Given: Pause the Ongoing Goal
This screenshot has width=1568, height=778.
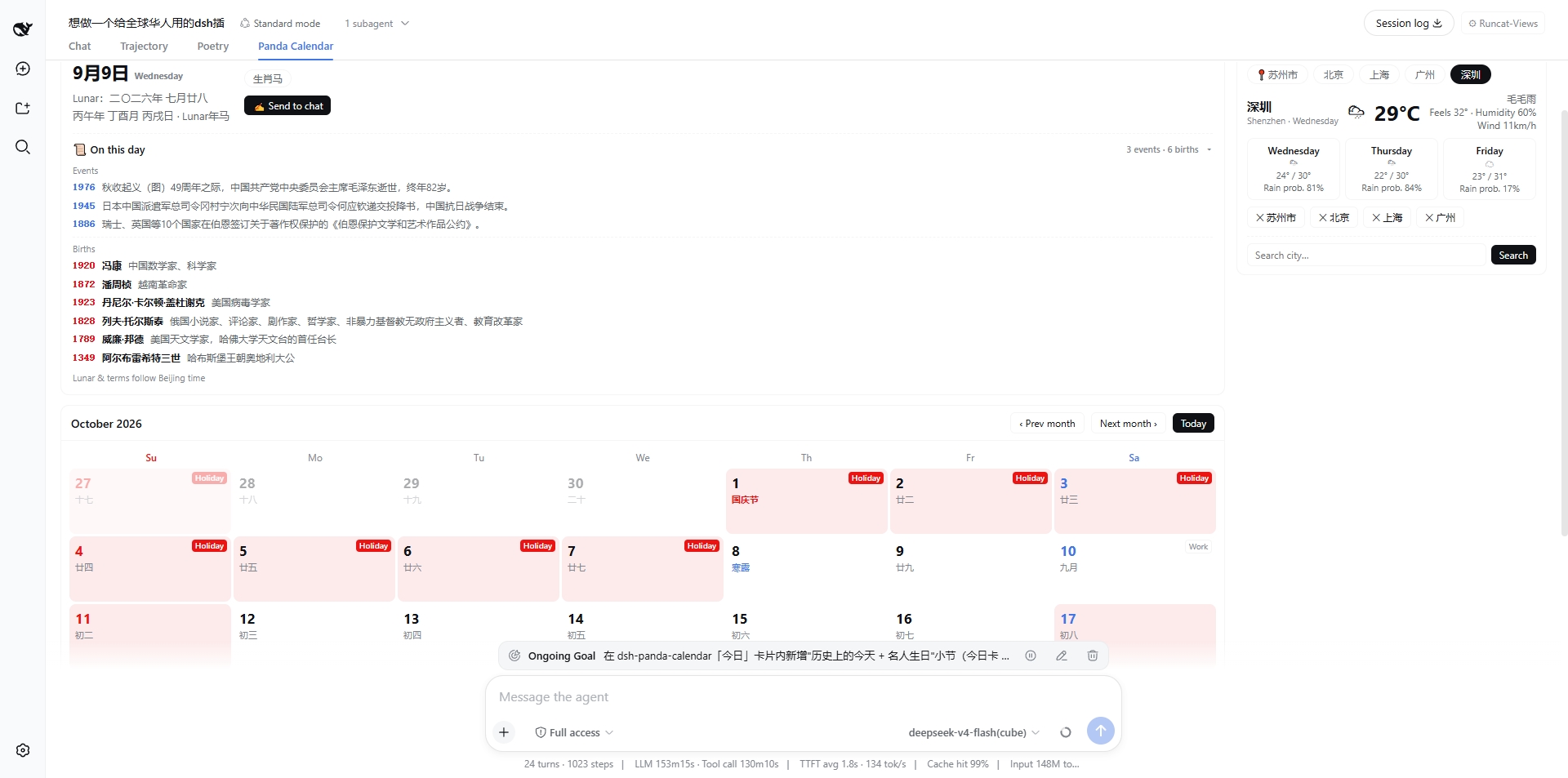Looking at the screenshot, I should pyautogui.click(x=1031, y=656).
